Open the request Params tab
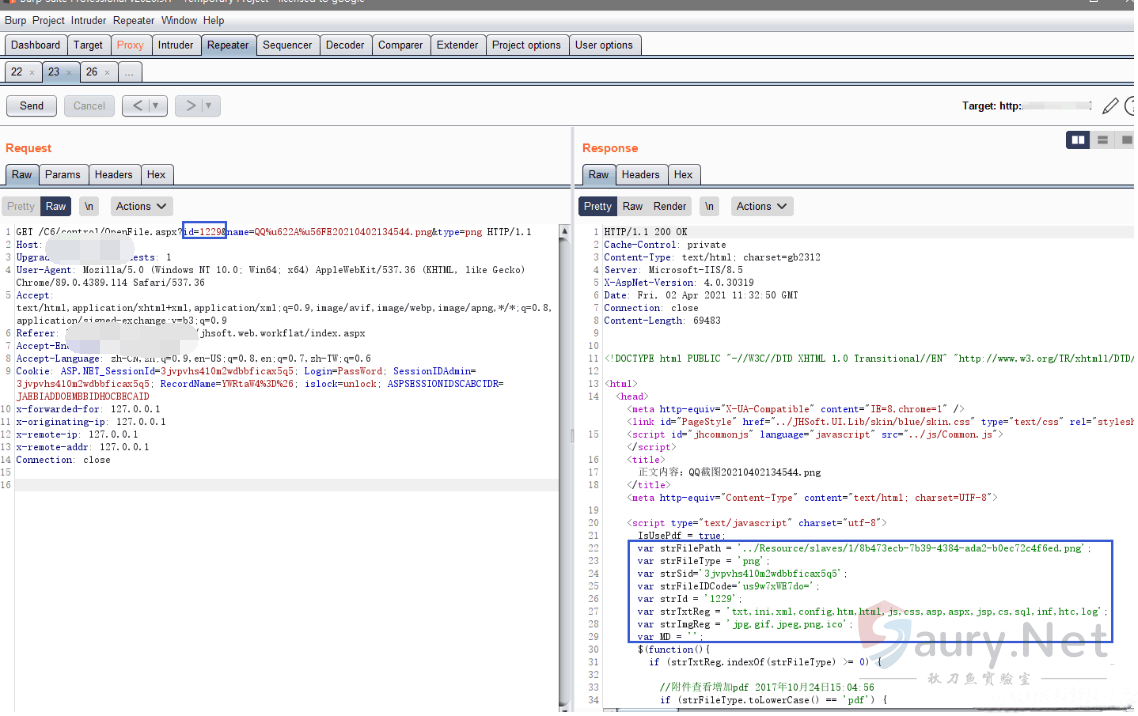Screen dimensions: 1138x716 (63, 174)
